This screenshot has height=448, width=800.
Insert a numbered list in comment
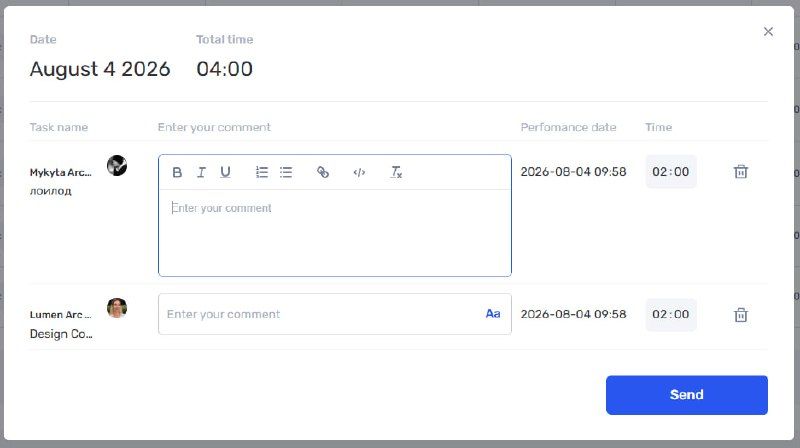(x=262, y=172)
